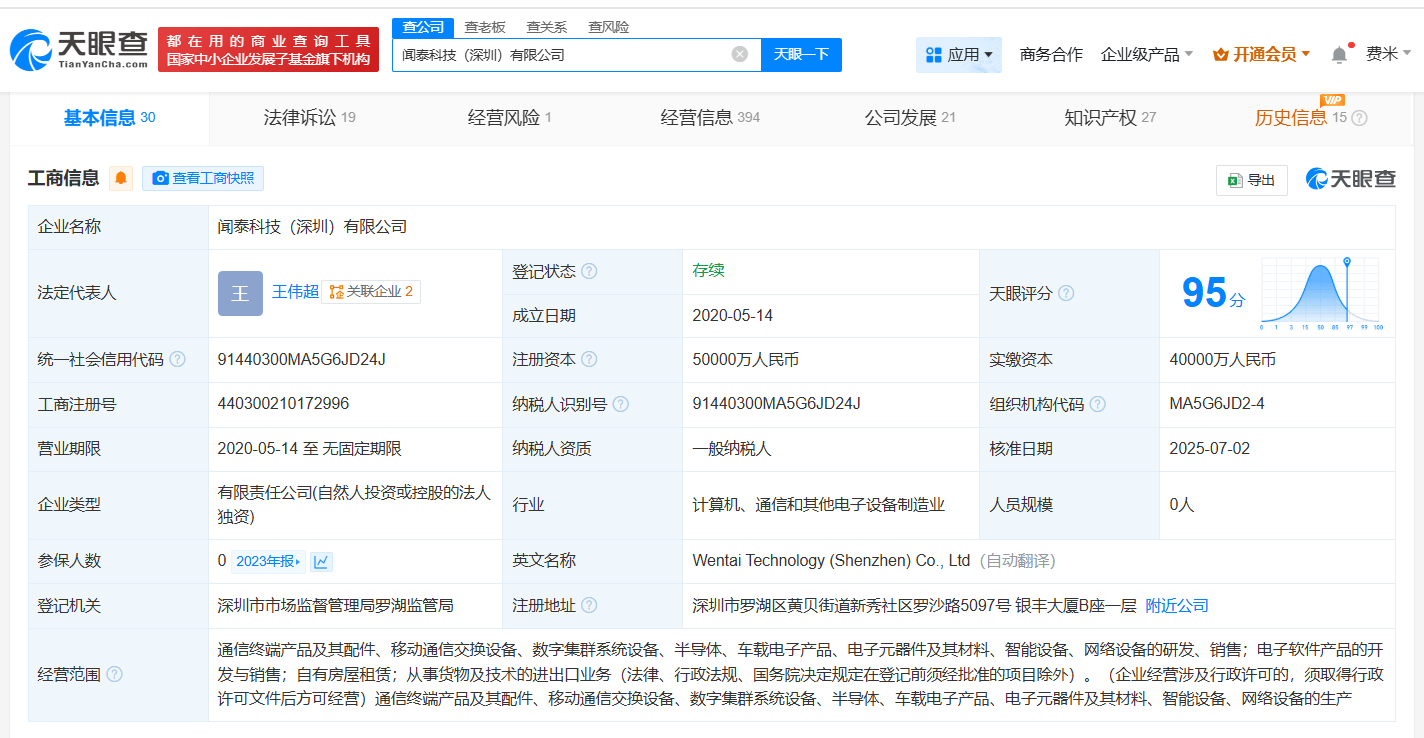Click the 天眼查 watermark logo beside export
Screen dimensions: 1424x738
[x=1350, y=179]
